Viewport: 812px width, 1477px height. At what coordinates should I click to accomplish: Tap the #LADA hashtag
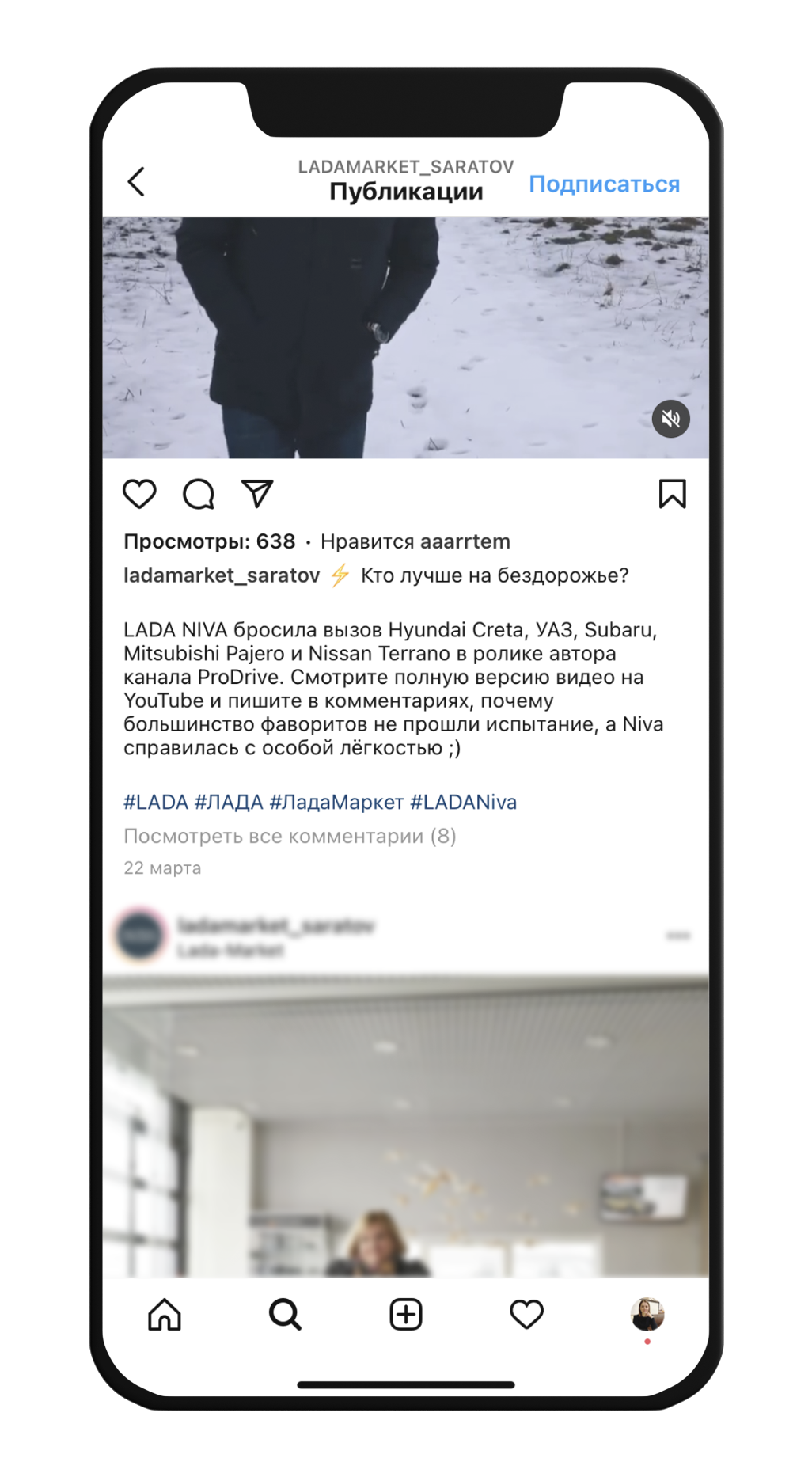coord(156,802)
